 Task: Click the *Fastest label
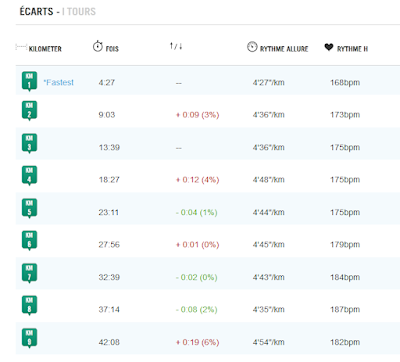click(x=59, y=82)
